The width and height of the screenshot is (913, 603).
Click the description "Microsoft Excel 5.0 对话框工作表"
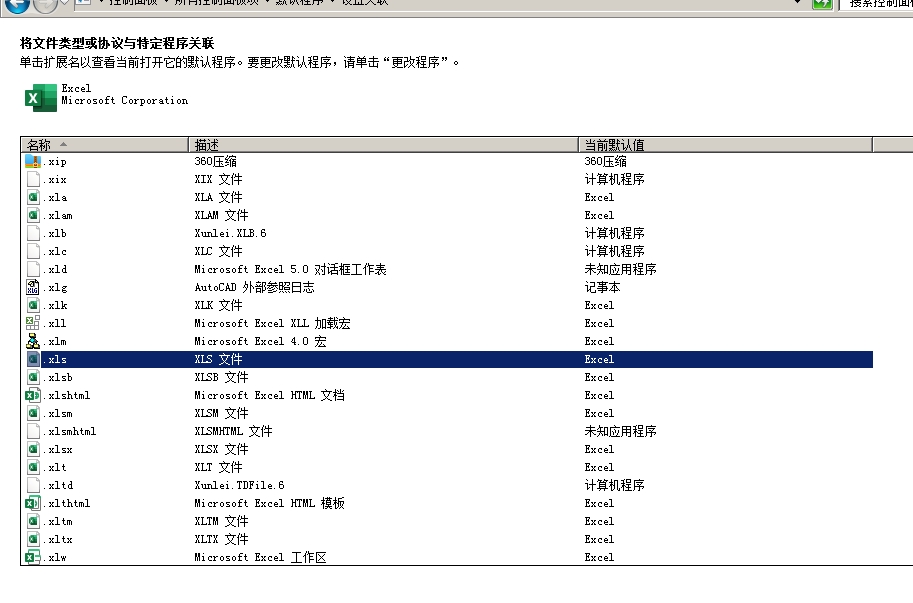(x=291, y=269)
